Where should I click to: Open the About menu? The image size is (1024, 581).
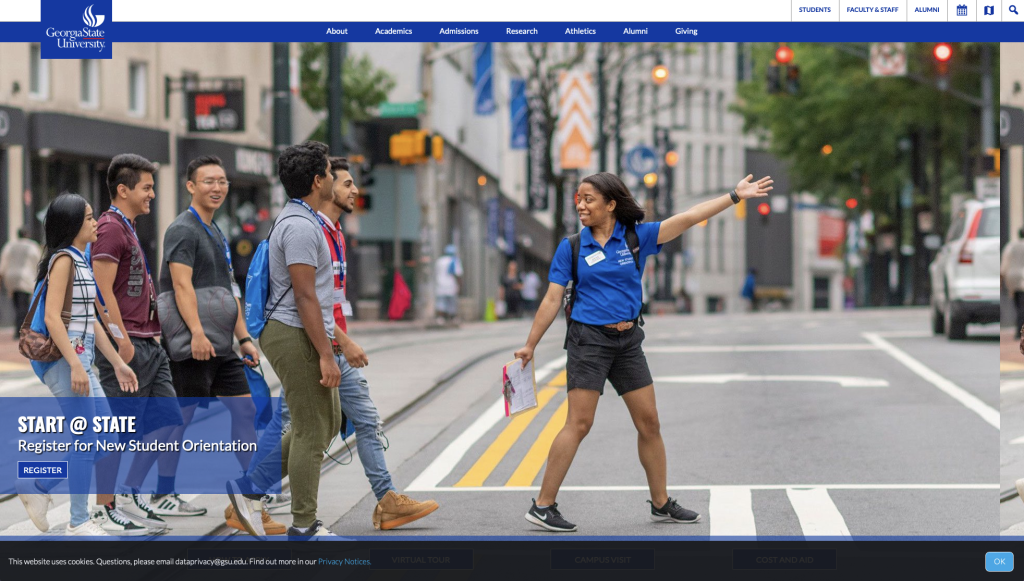pos(337,31)
